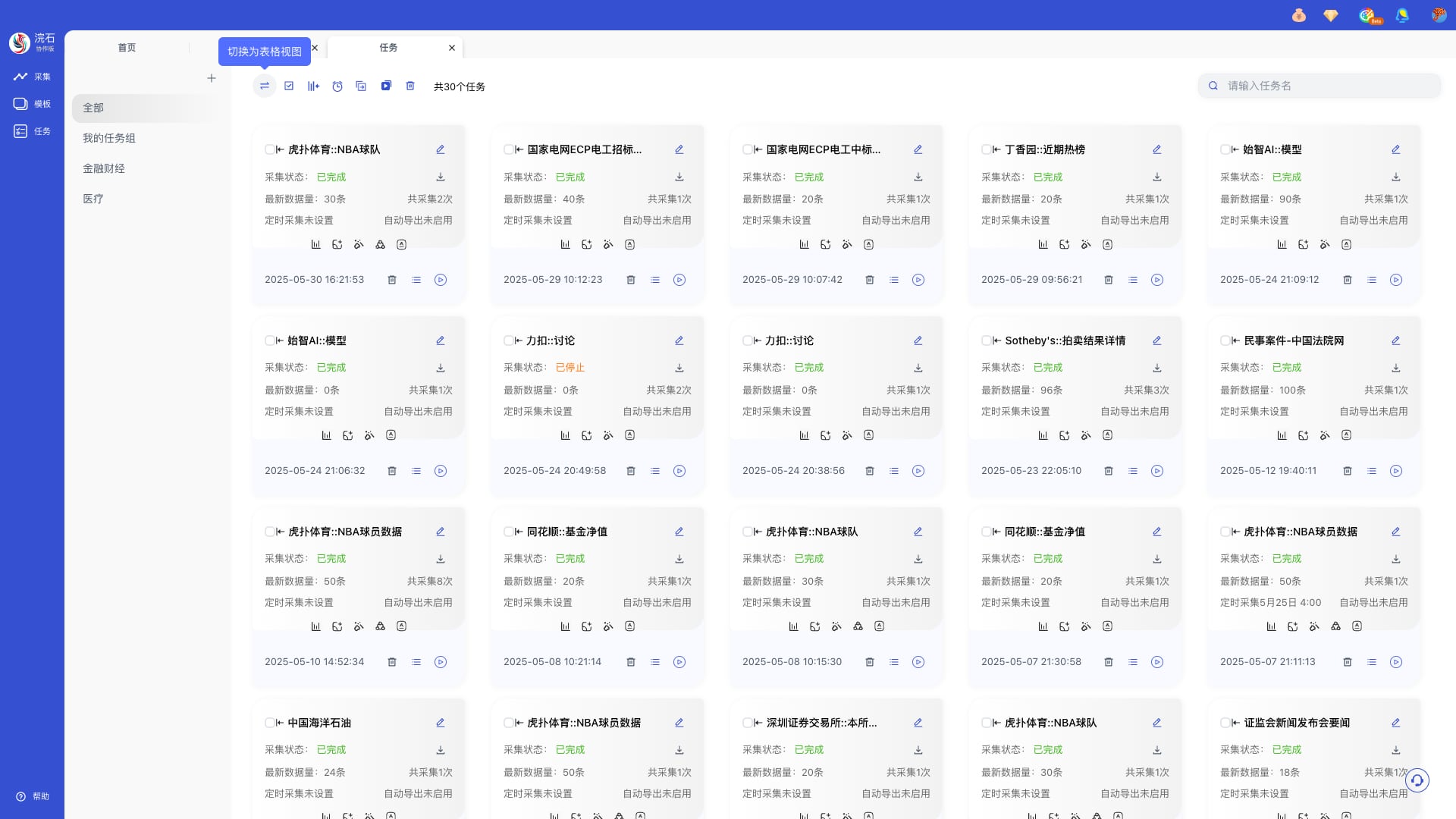Close the 任务 tab

pyautogui.click(x=452, y=48)
